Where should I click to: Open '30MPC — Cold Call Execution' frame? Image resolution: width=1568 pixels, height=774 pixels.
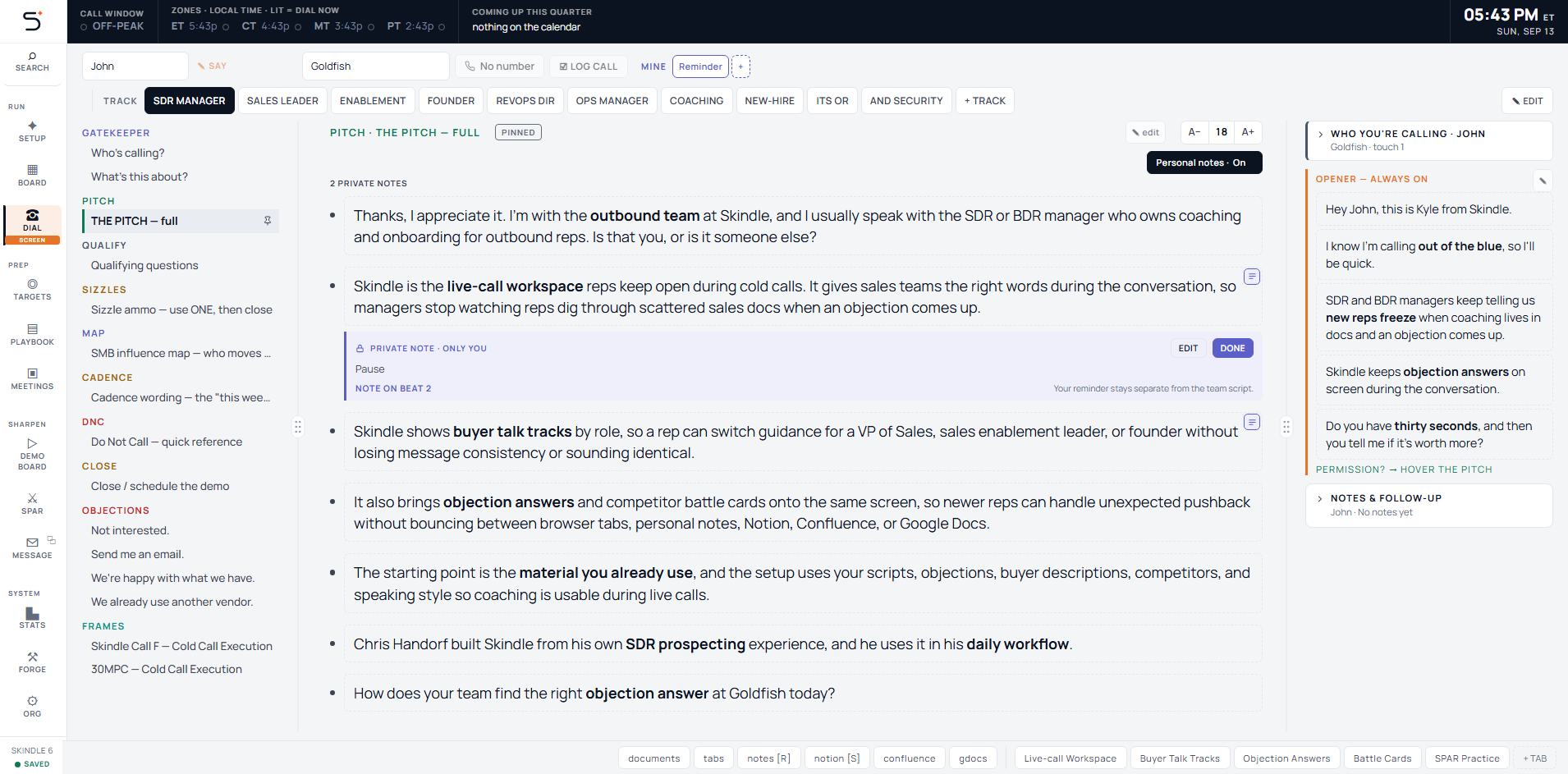[x=167, y=669]
